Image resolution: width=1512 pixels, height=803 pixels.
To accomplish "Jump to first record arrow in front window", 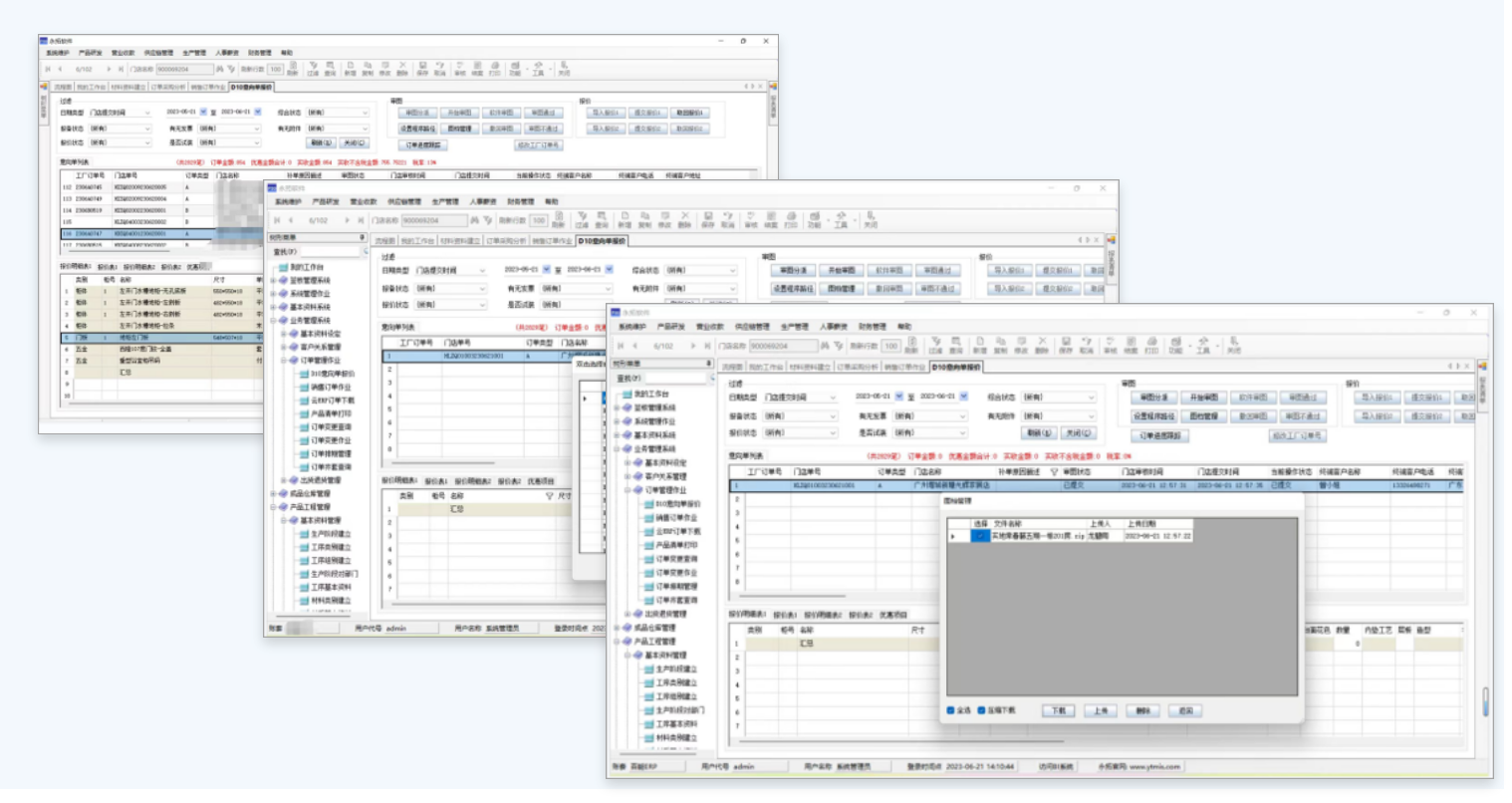I will (621, 346).
